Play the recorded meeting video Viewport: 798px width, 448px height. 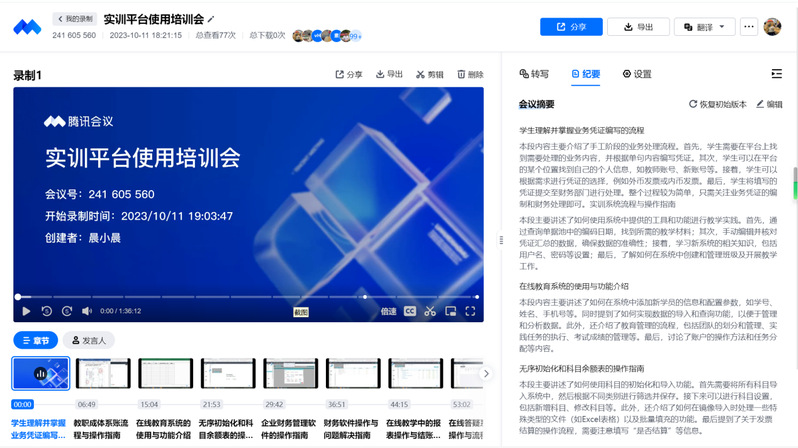(25, 311)
